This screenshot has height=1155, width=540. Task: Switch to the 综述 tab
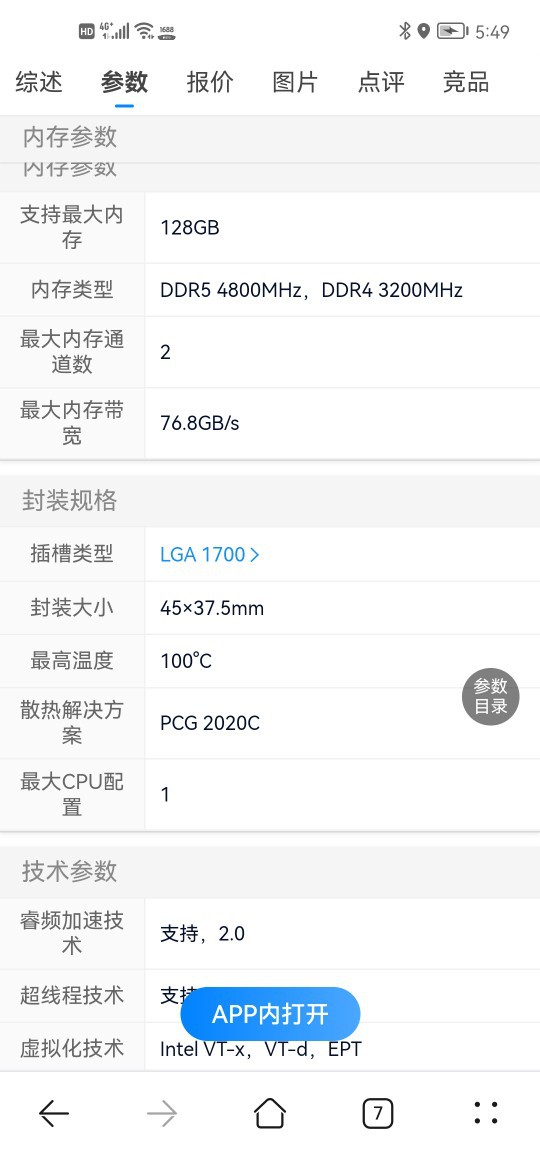coord(39,82)
